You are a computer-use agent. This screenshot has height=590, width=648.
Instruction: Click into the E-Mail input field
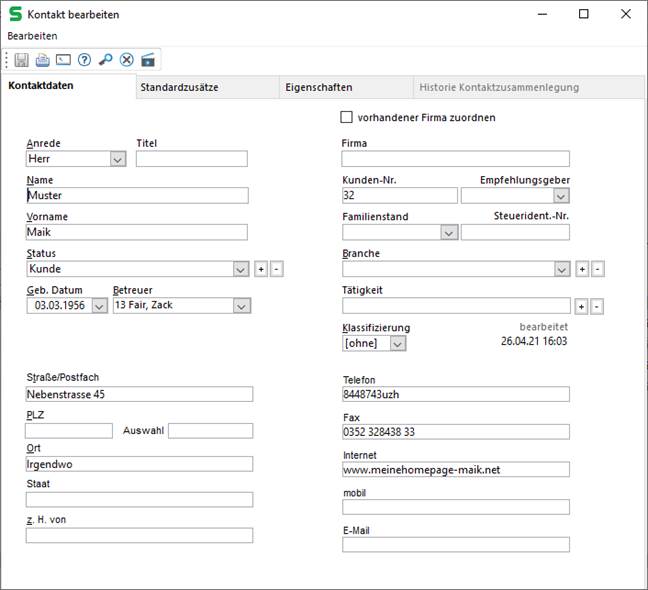coord(455,545)
